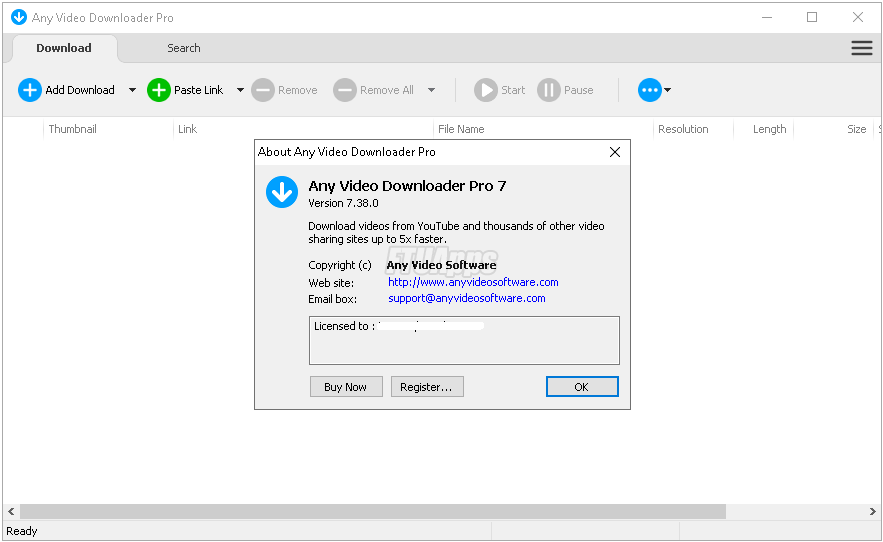Minimize the Any Video Downloader Pro window

pos(766,17)
